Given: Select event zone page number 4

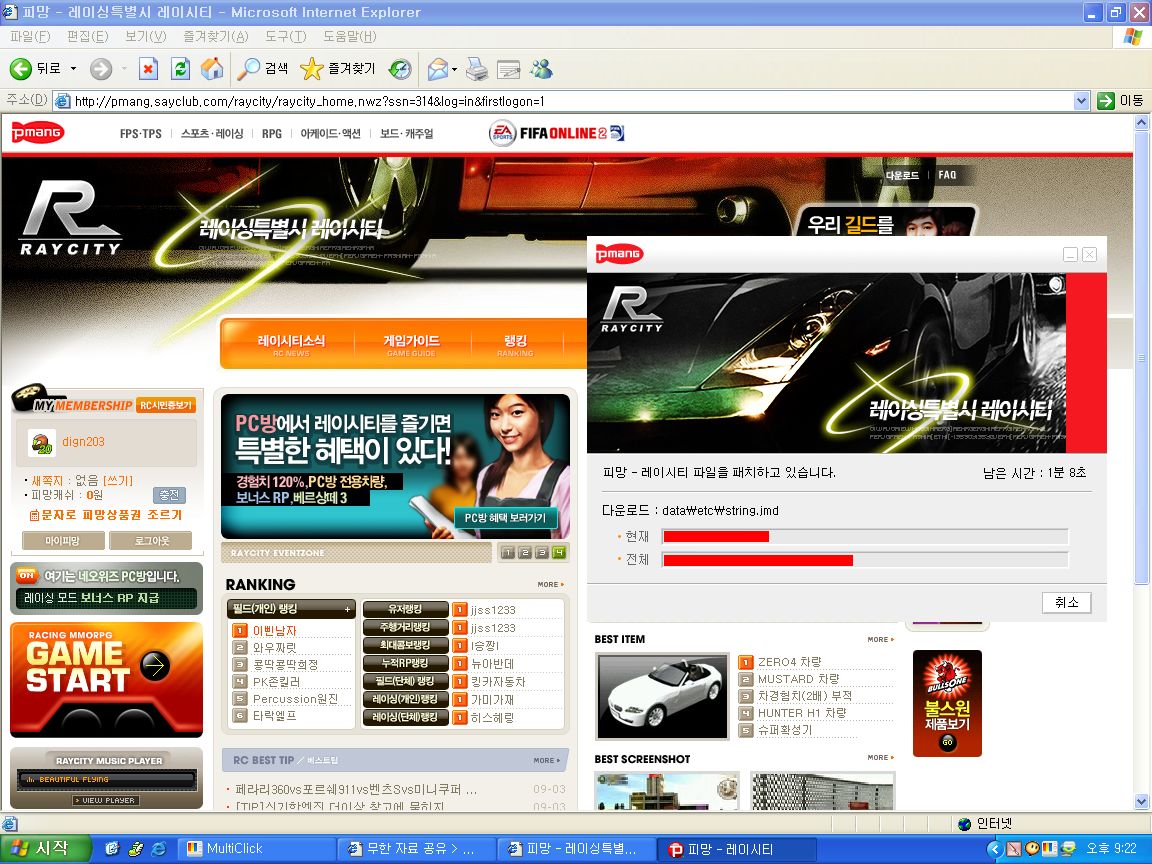Looking at the screenshot, I should pos(559,552).
